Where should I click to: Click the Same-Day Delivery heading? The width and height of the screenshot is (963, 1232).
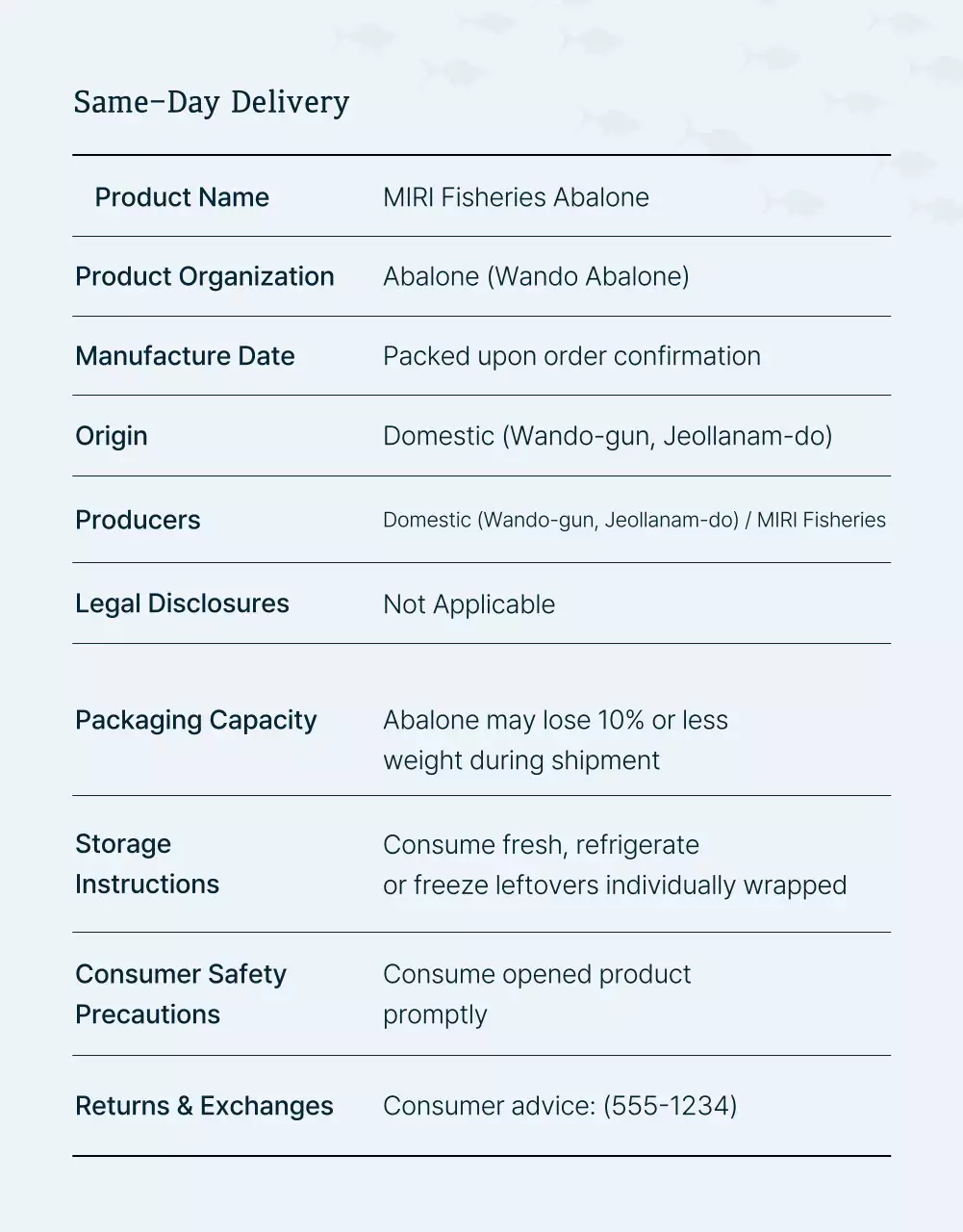pos(211,102)
